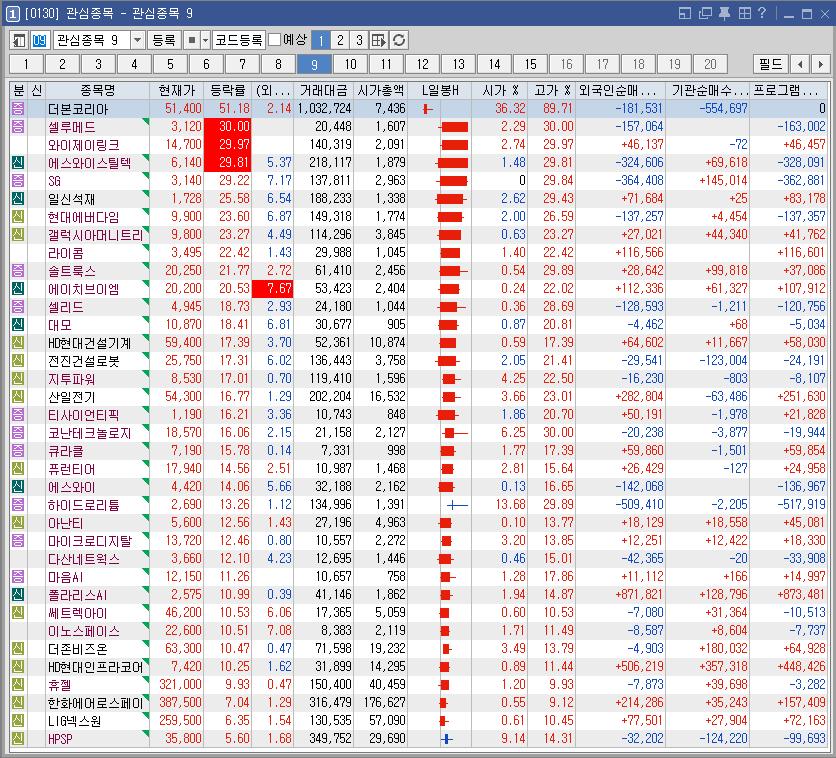The width and height of the screenshot is (836, 758).
Task: Show next field columns with right arrow
Action: tap(820, 64)
